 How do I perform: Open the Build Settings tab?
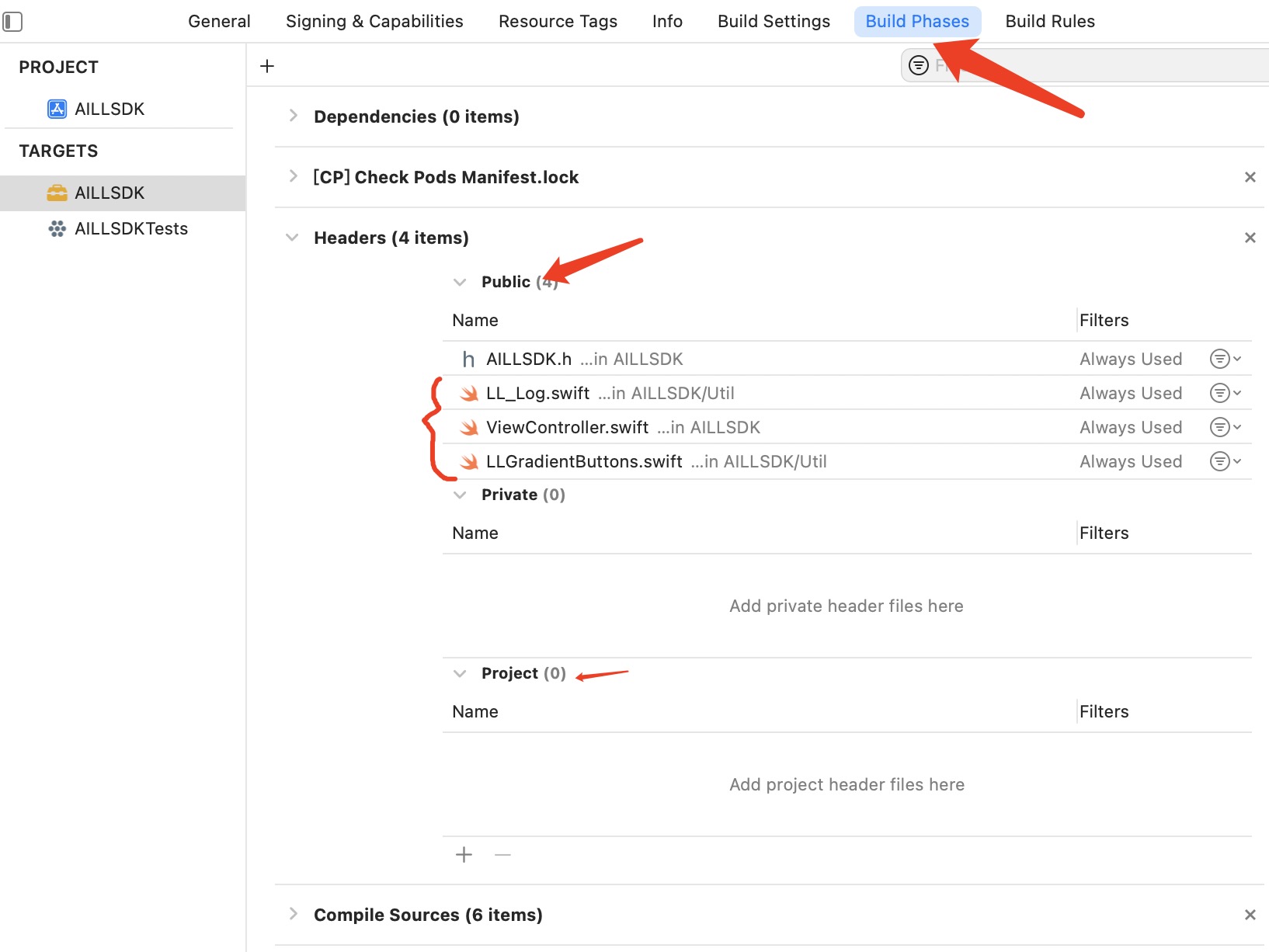774,21
